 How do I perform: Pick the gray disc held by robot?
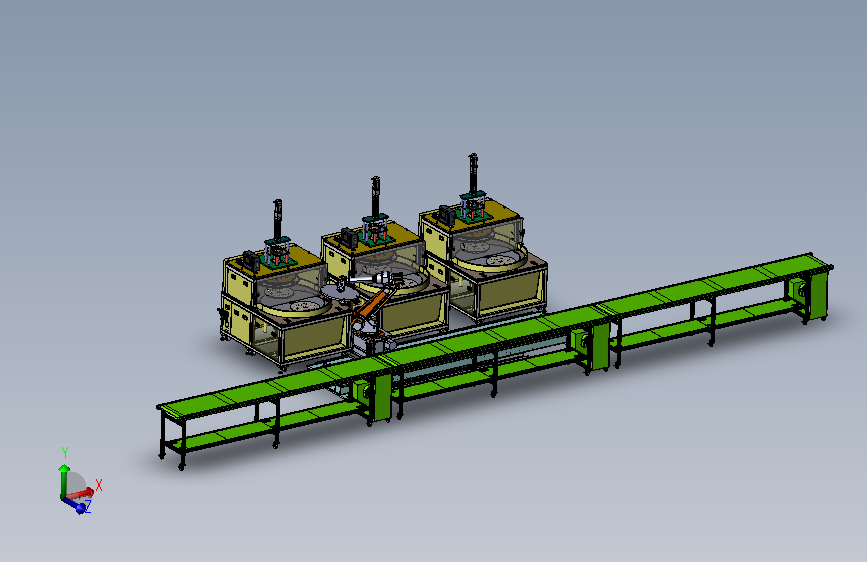coord(341,293)
